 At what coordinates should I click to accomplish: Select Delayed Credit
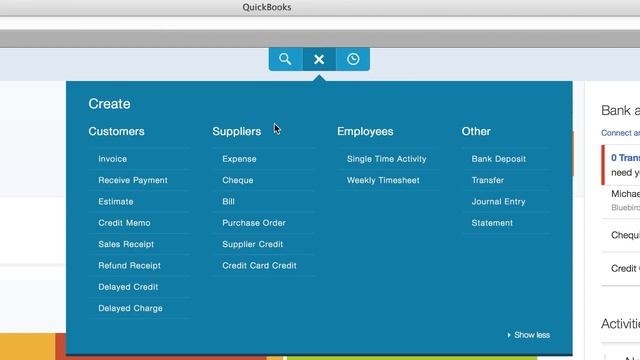[128, 287]
